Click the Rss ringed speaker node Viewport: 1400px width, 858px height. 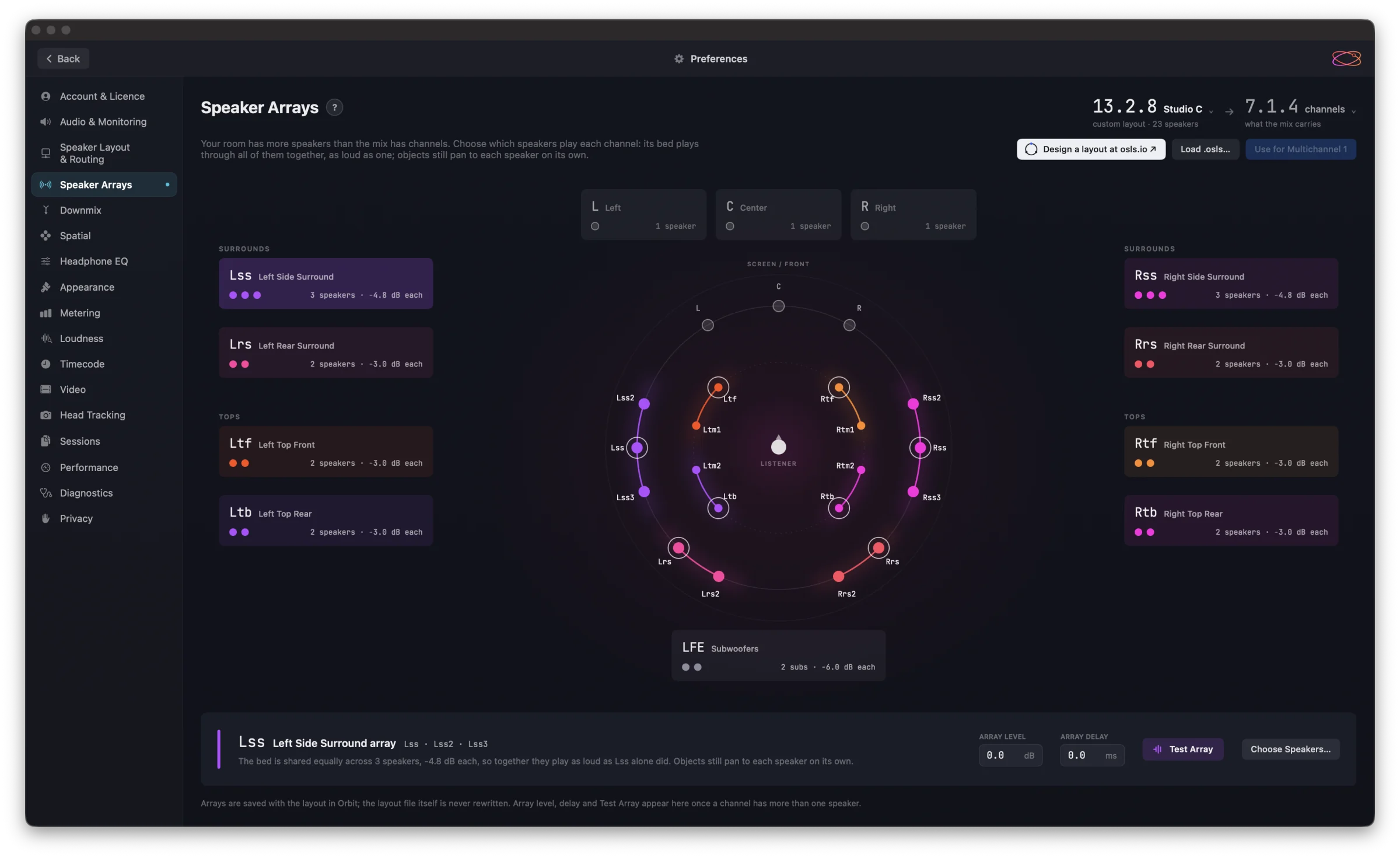[x=920, y=448]
